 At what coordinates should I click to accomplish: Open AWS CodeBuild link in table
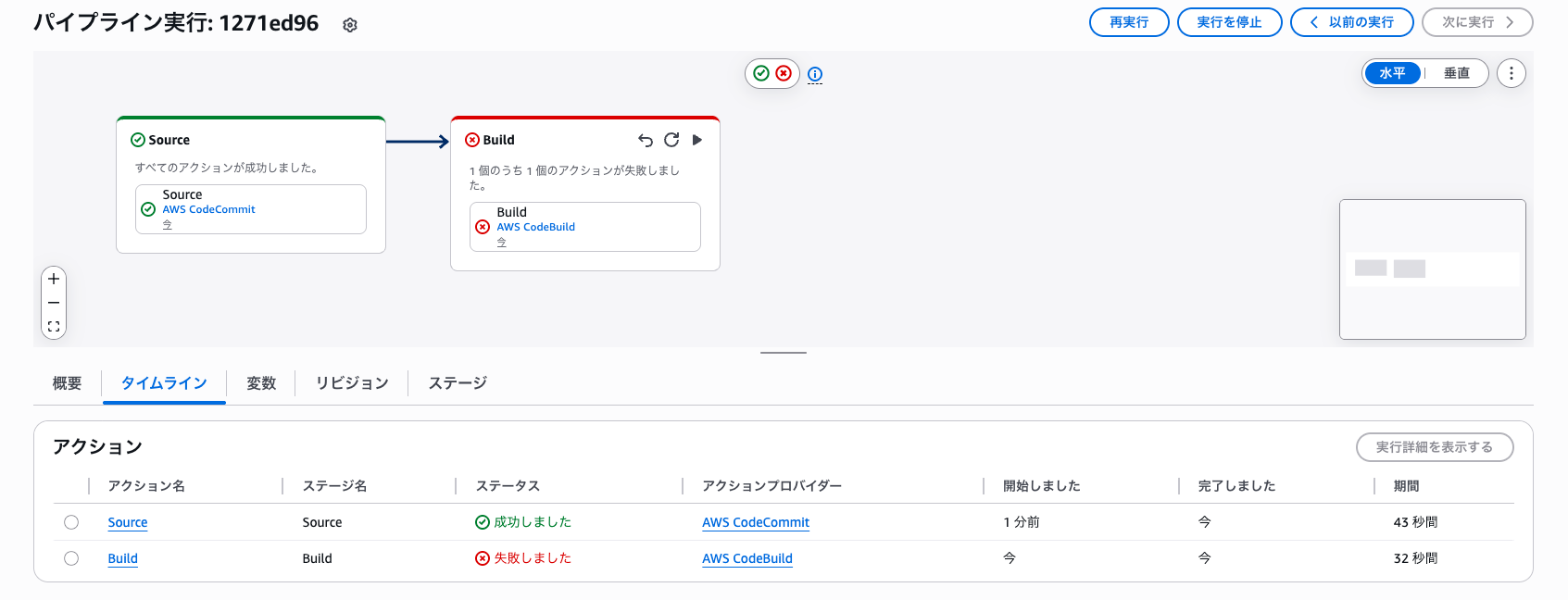pos(747,558)
